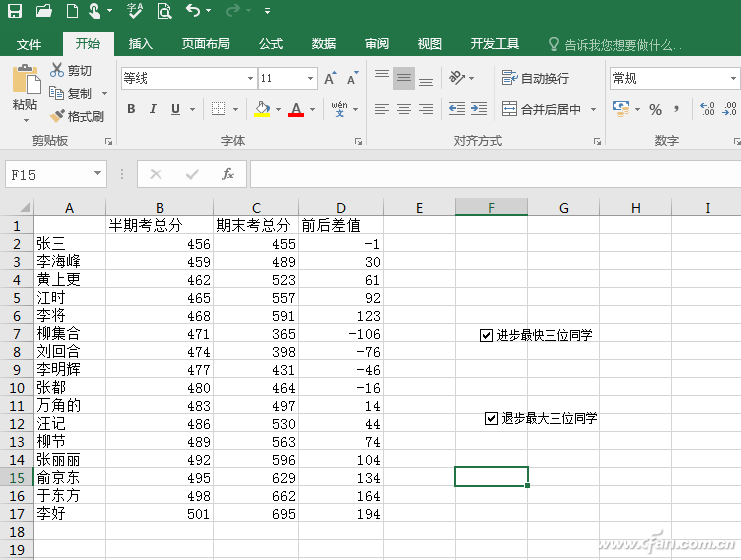This screenshot has width=741, height=560.
Task: Toggle Italic formatting icon
Action: click(x=153, y=109)
